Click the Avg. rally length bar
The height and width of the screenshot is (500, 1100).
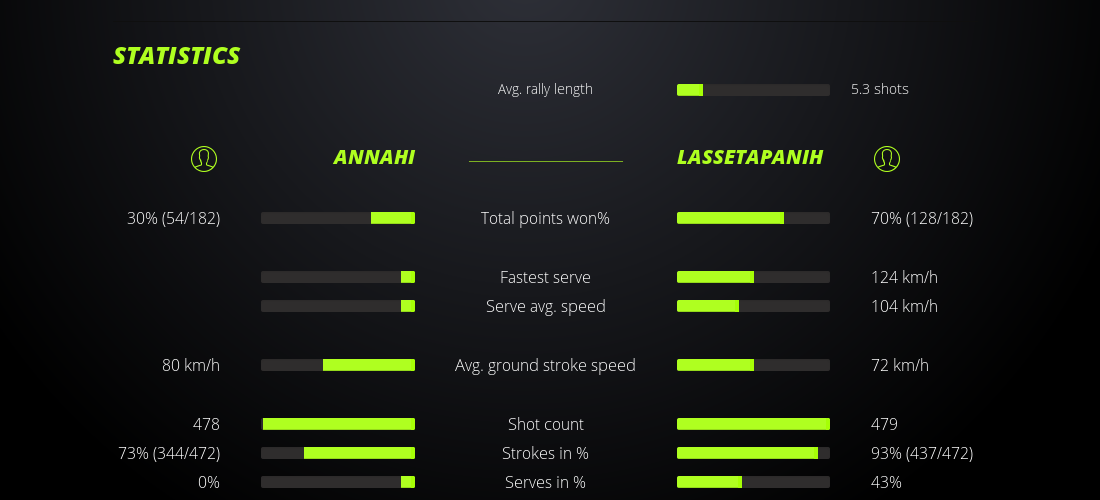(x=753, y=90)
